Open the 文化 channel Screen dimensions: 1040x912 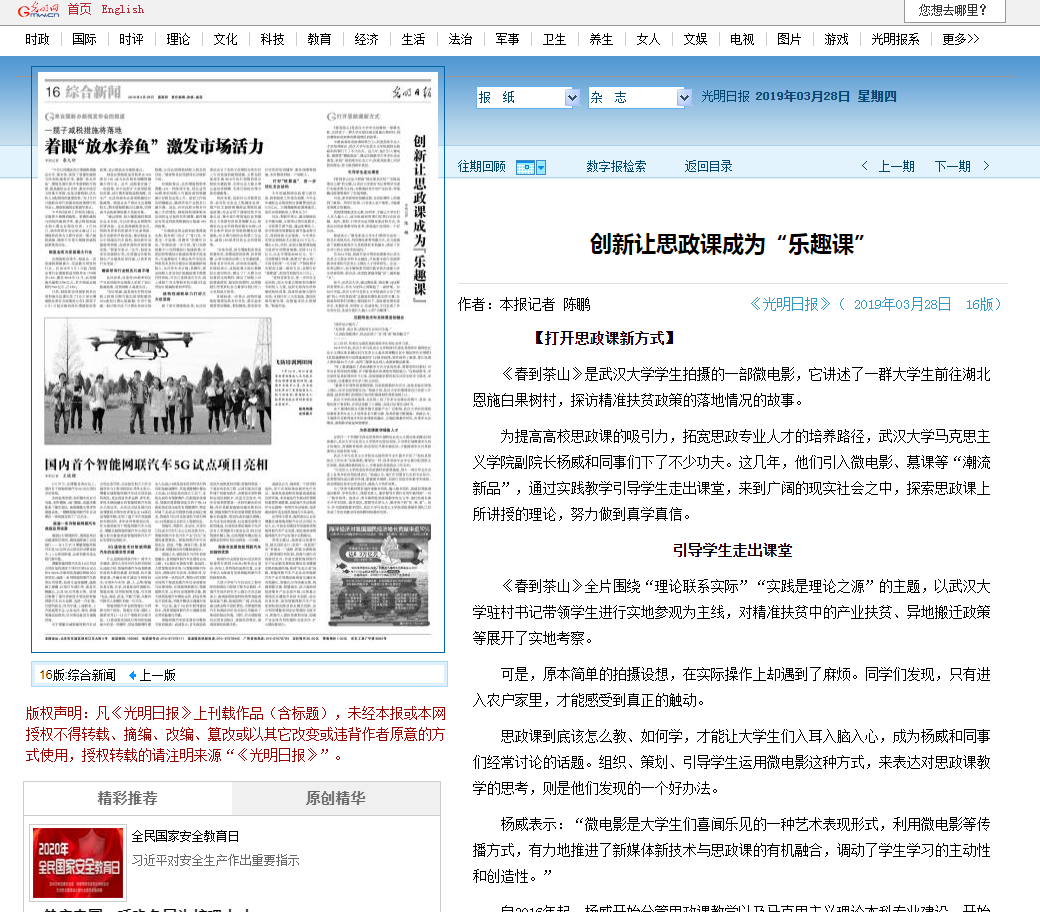click(x=226, y=40)
